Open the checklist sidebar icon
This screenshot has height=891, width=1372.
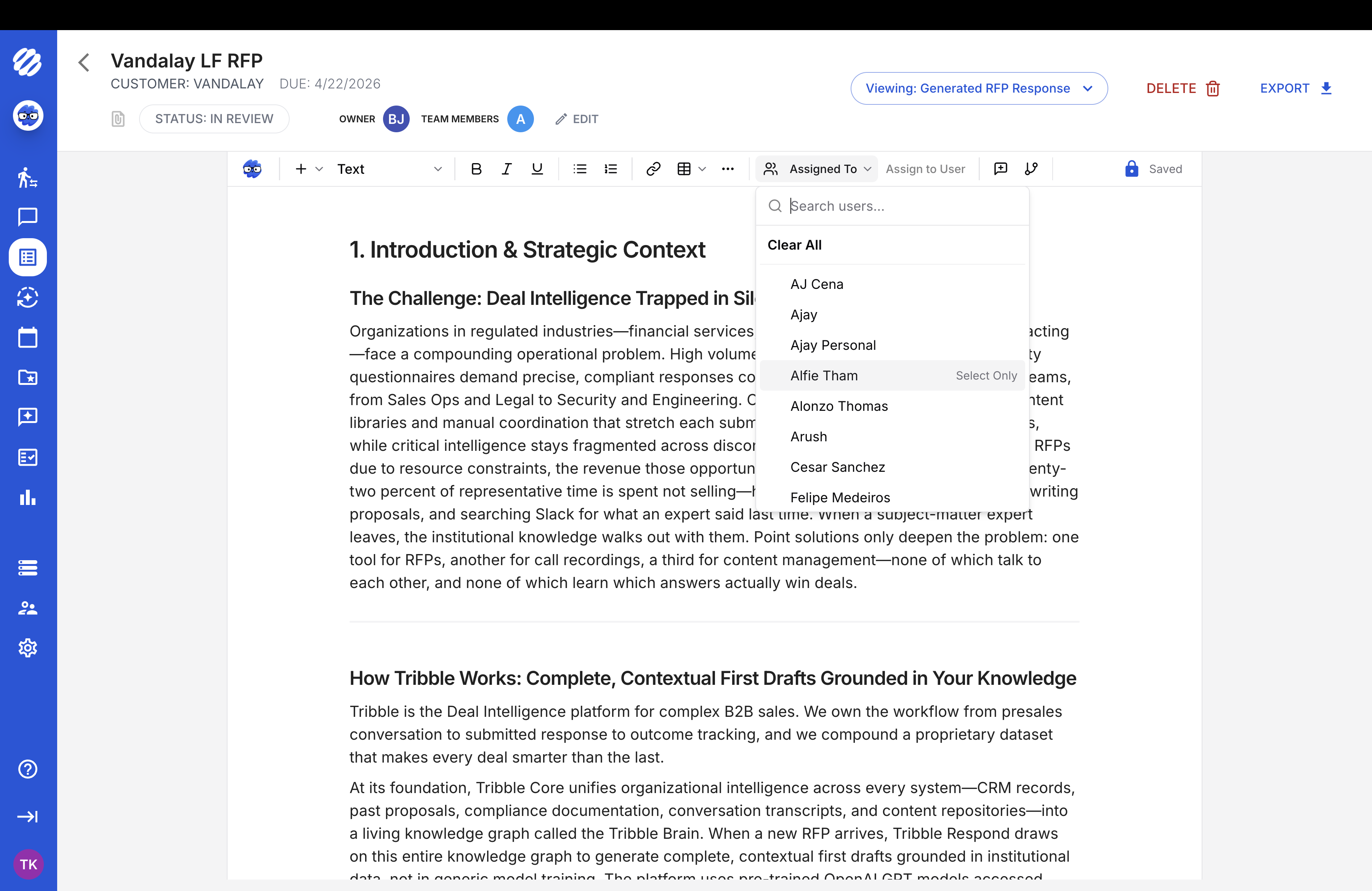28,458
